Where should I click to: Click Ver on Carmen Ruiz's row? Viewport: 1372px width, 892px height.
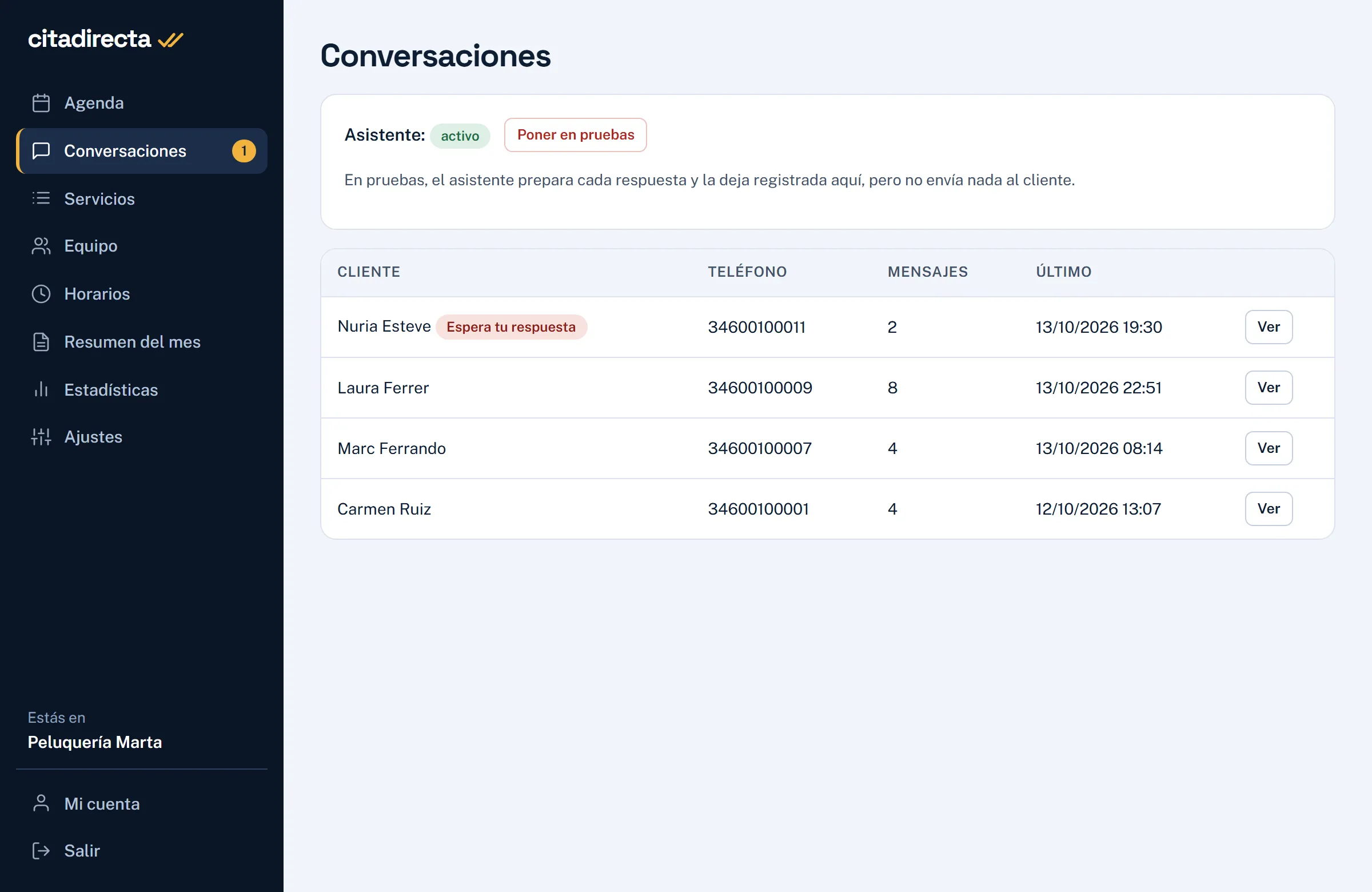click(1268, 508)
